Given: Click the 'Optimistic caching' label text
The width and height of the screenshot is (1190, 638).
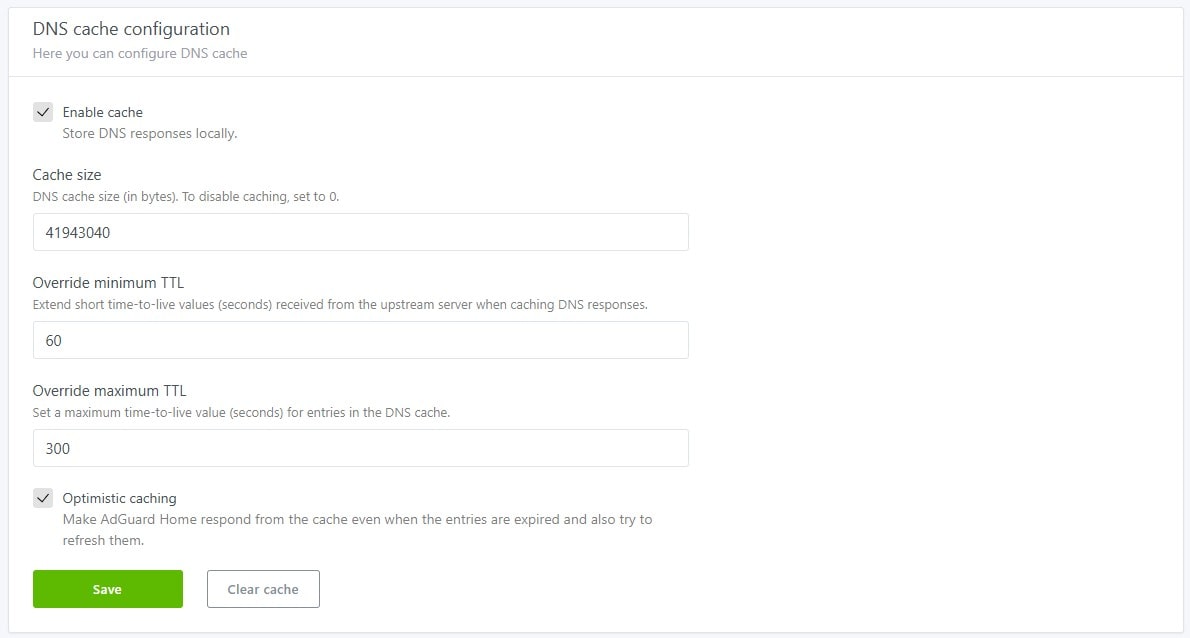Looking at the screenshot, I should pyautogui.click(x=120, y=498).
